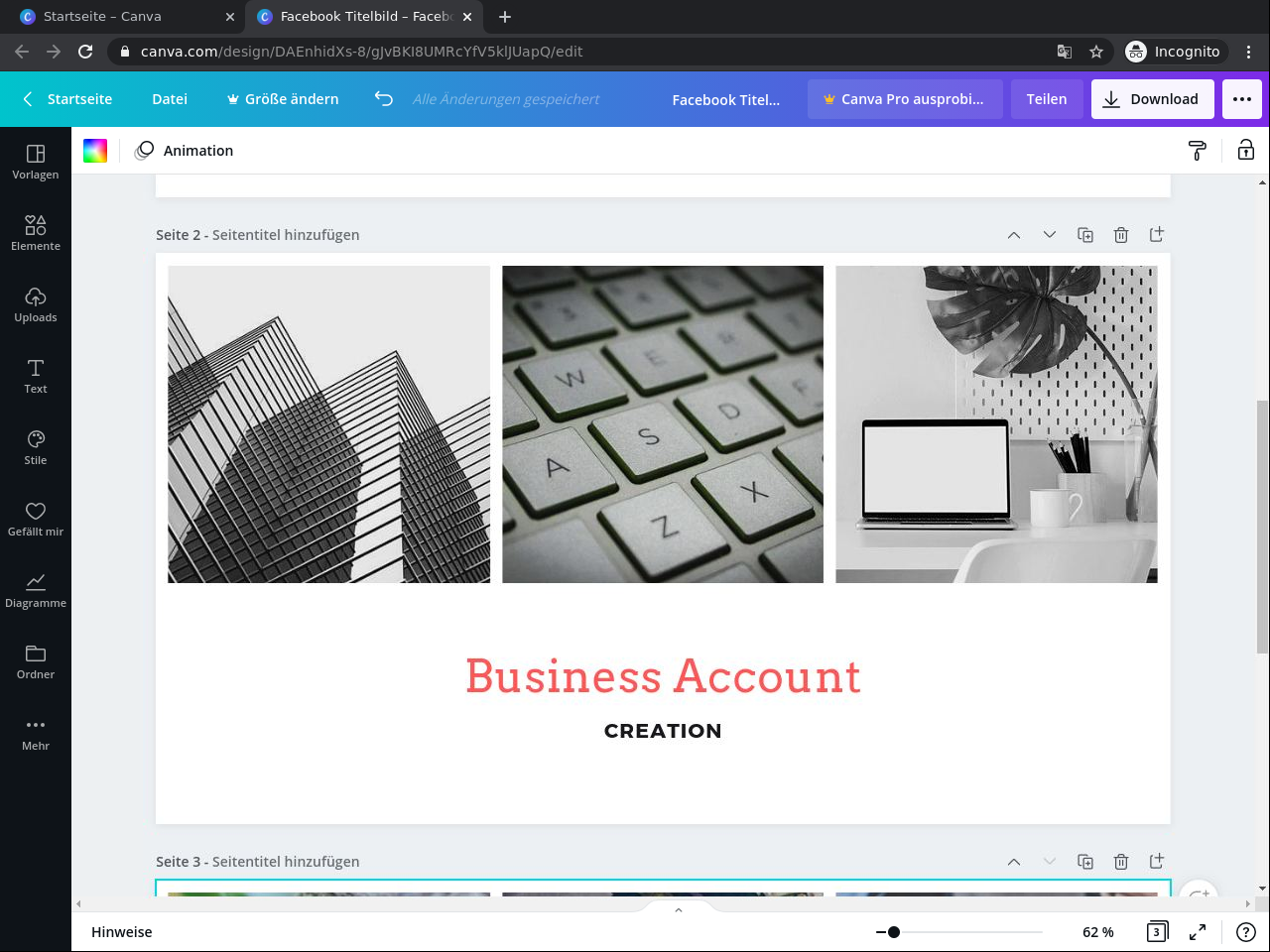Click the zoom slider handle
Viewport: 1270px width, 952px height.
pos(894,932)
